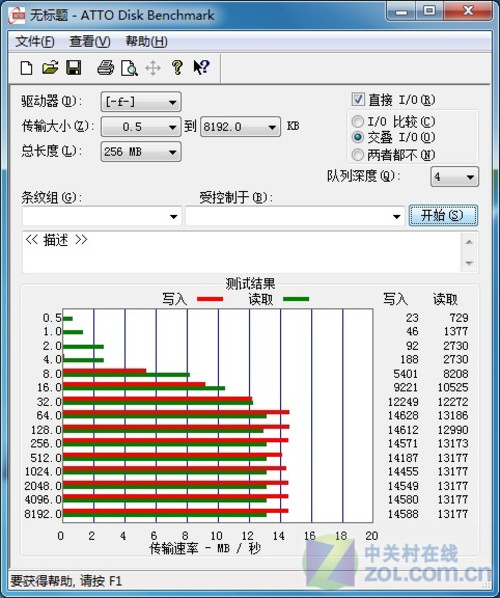Open 总长度 256 MB dropdown
This screenshot has height=598, width=500.
pos(141,152)
